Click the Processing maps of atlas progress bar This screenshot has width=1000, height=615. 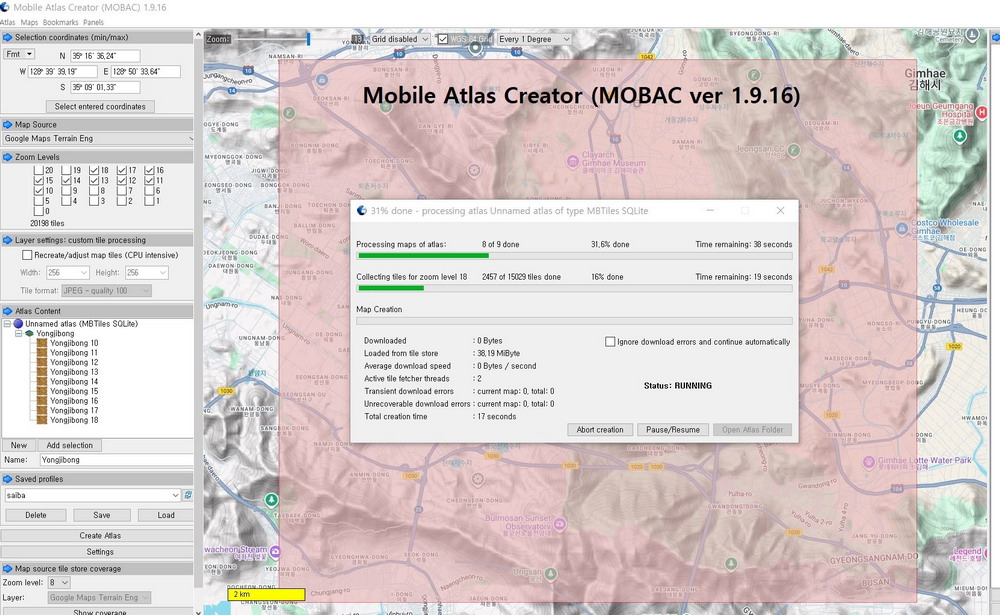click(575, 256)
